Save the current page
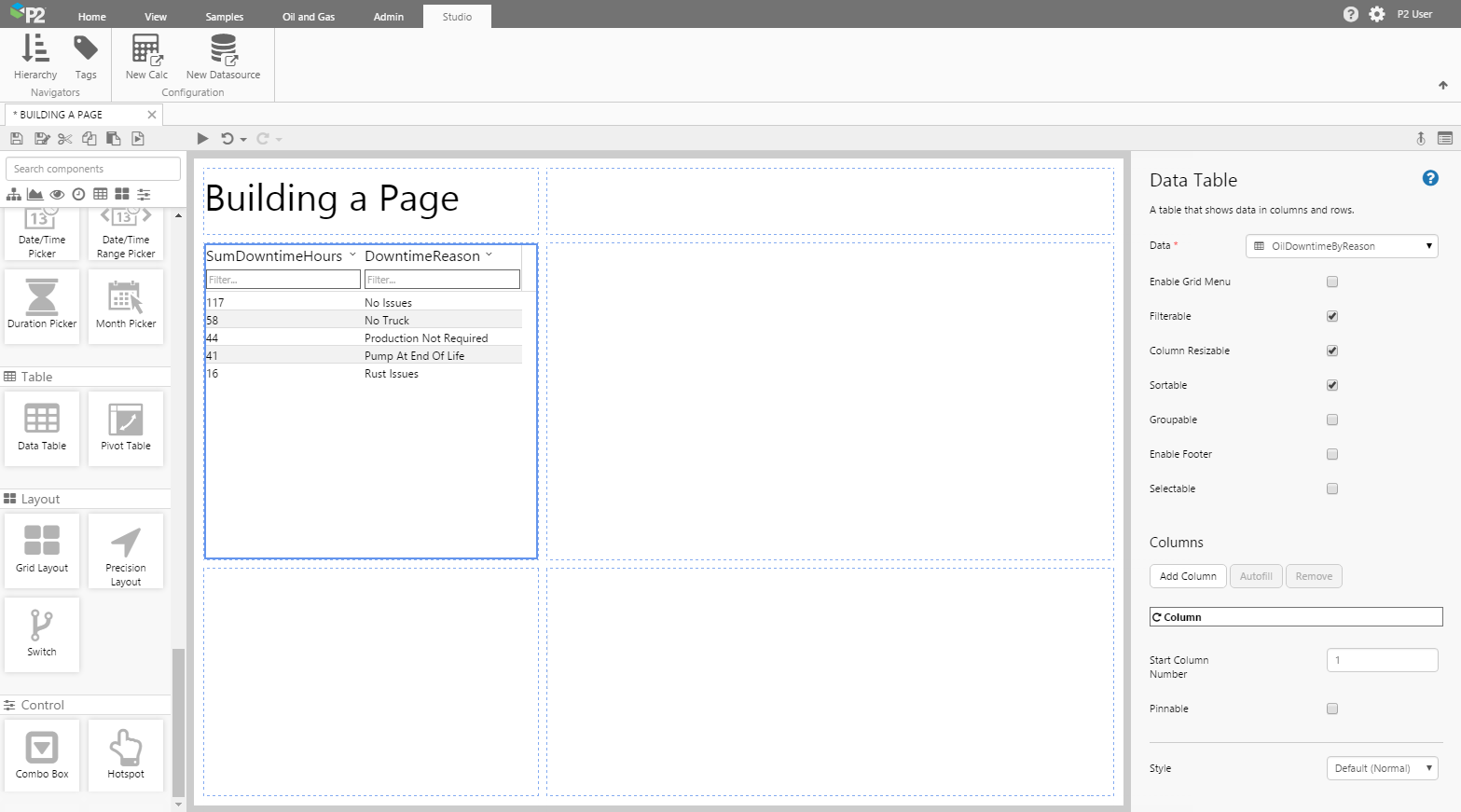The image size is (1461, 812). point(17,138)
